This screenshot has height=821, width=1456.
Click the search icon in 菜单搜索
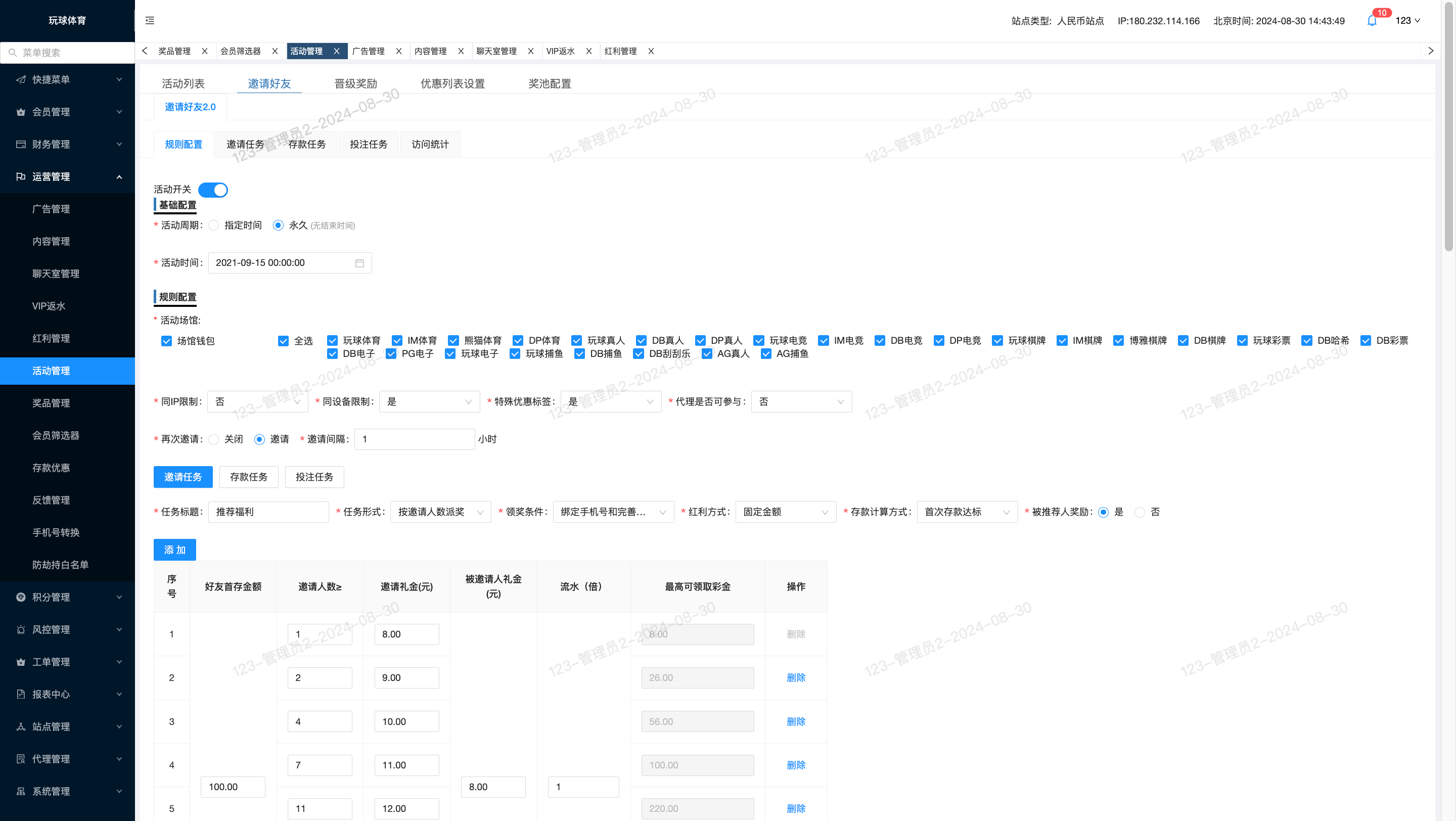tap(13, 53)
